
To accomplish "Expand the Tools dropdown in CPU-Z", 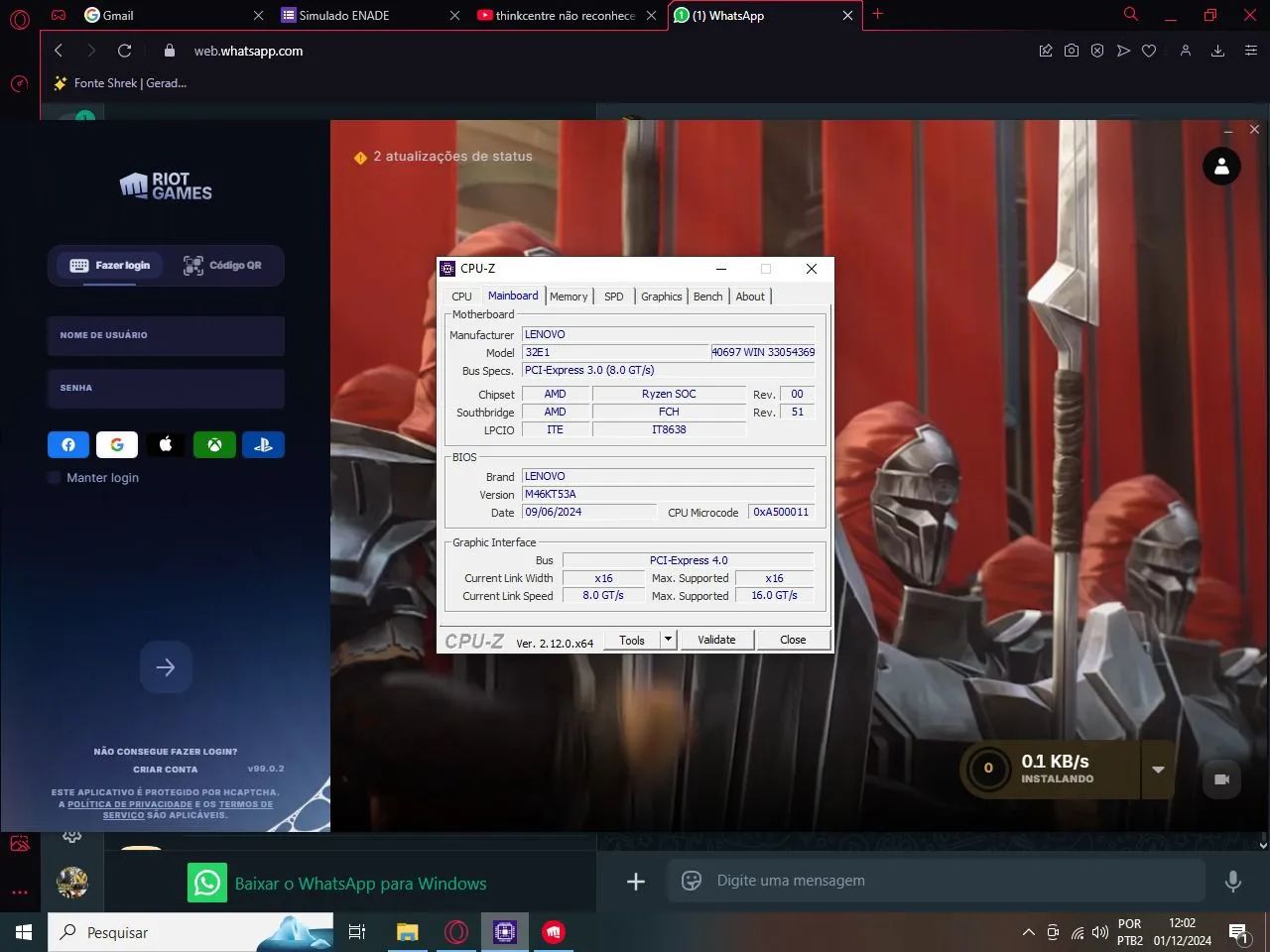I will pos(668,640).
